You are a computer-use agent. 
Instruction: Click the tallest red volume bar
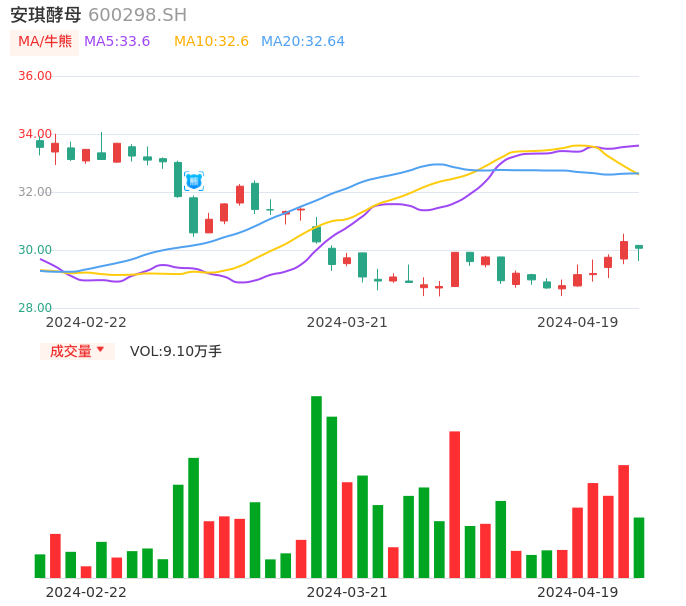(455, 504)
